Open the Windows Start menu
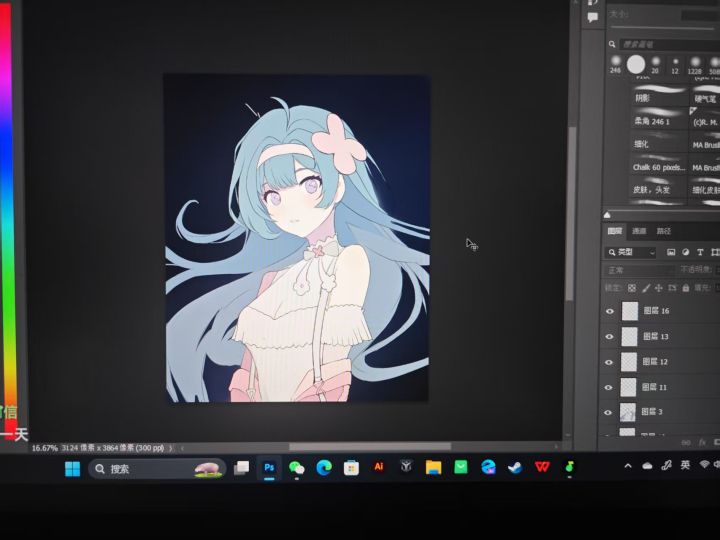 point(73,469)
